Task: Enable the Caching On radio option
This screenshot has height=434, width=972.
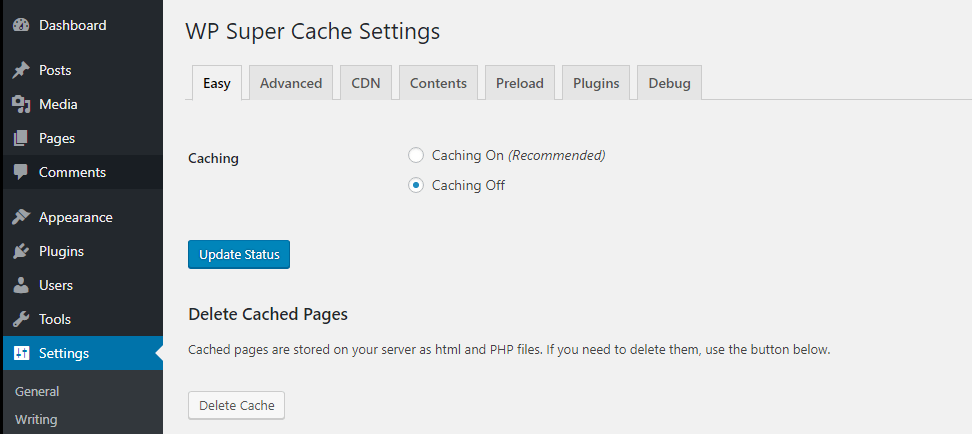Action: pos(416,155)
